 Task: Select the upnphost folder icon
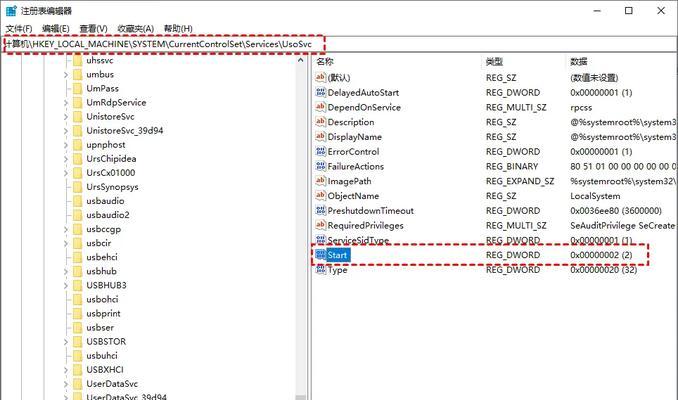tap(78, 144)
